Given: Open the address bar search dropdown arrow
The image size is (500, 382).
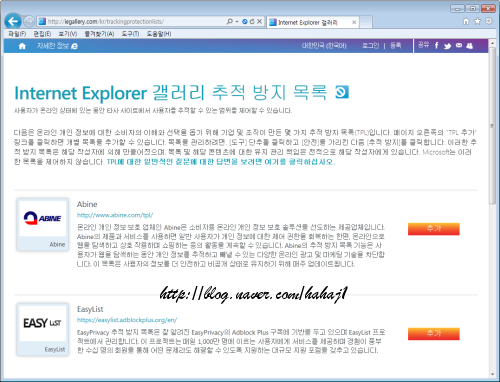Looking at the screenshot, I should pyautogui.click(x=237, y=22).
